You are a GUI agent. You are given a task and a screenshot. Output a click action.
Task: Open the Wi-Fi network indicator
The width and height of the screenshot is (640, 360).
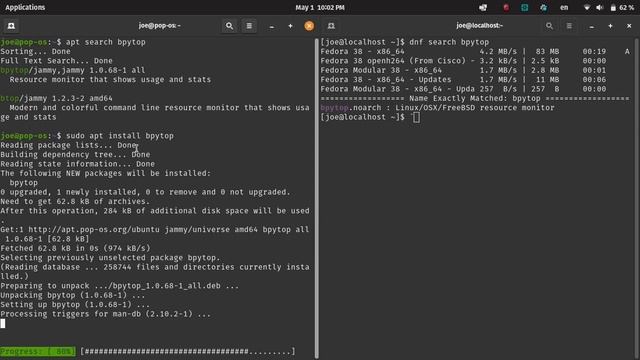point(587,7)
